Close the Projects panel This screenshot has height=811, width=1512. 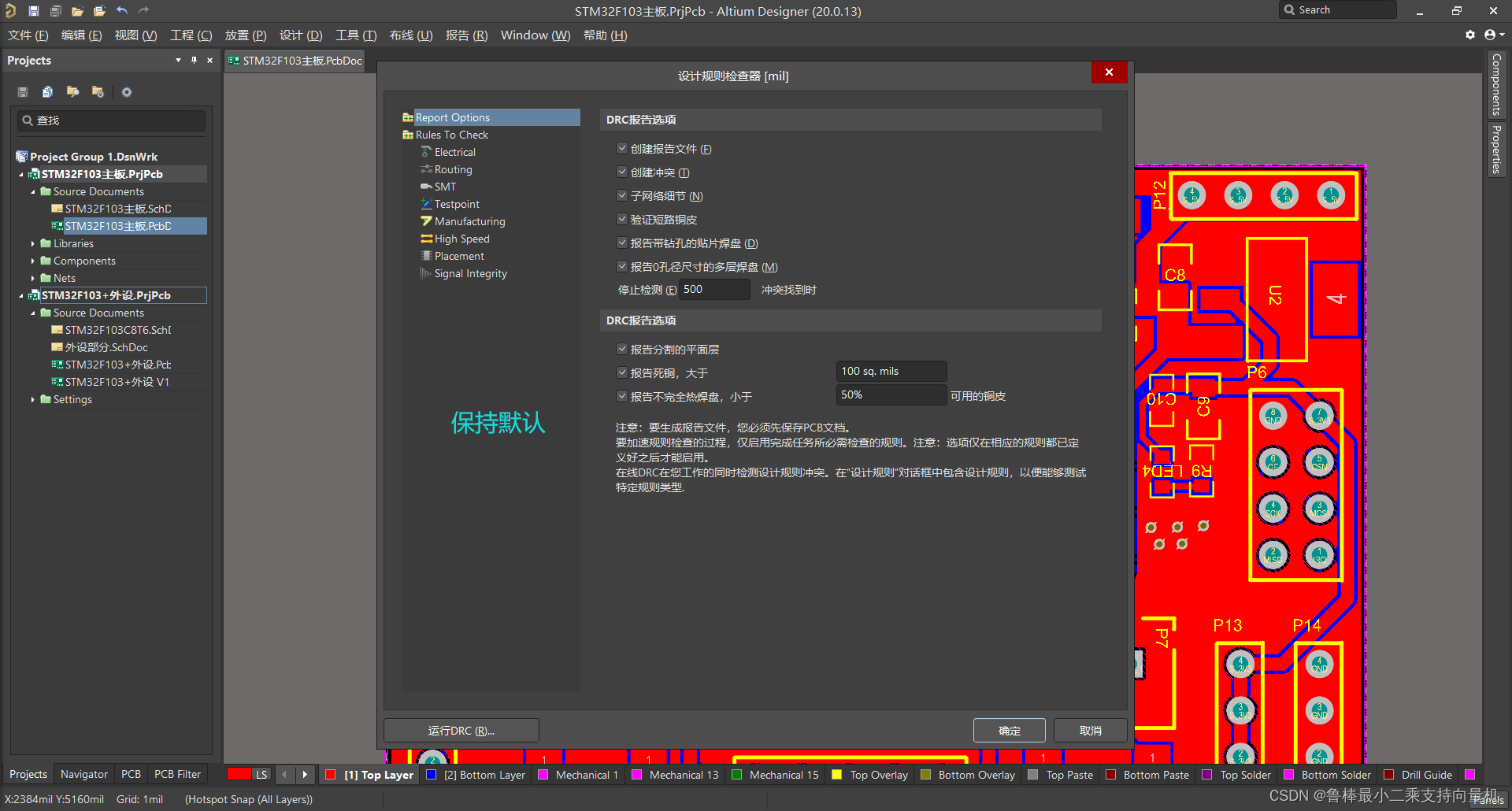point(209,61)
